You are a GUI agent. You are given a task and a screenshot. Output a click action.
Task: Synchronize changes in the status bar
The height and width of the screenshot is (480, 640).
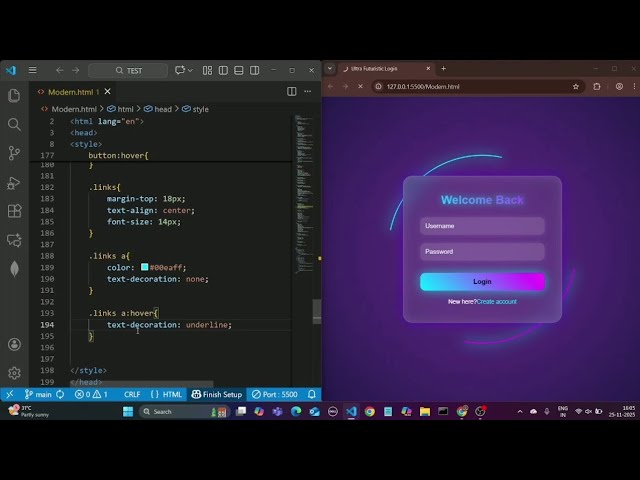pyautogui.click(x=60, y=394)
